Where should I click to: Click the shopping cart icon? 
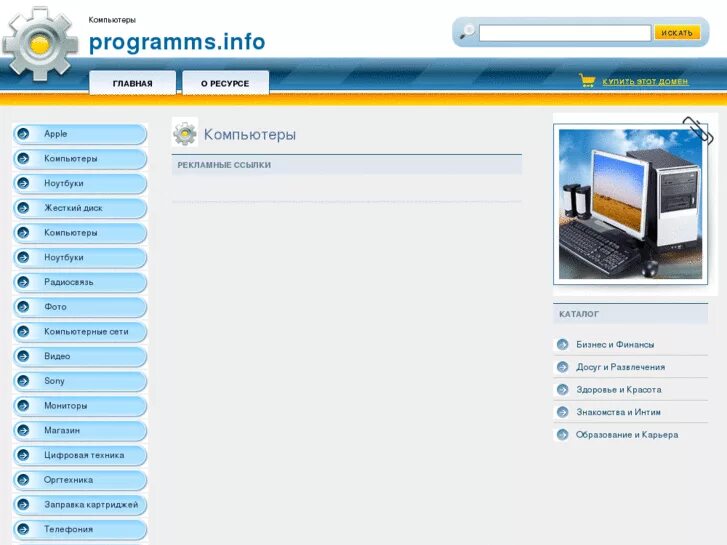[x=587, y=81]
